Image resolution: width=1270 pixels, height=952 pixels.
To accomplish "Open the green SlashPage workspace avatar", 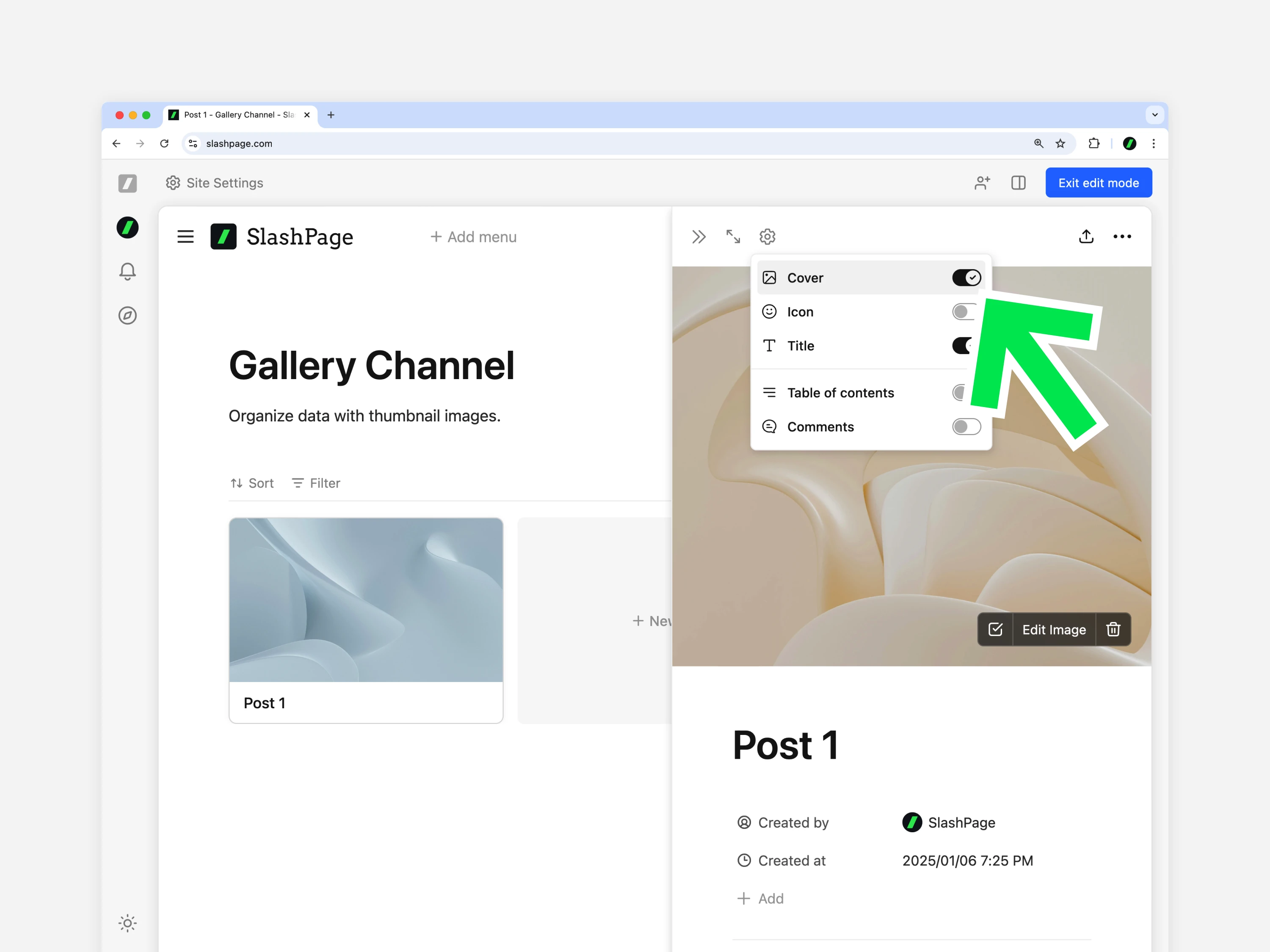I will pyautogui.click(x=127, y=227).
